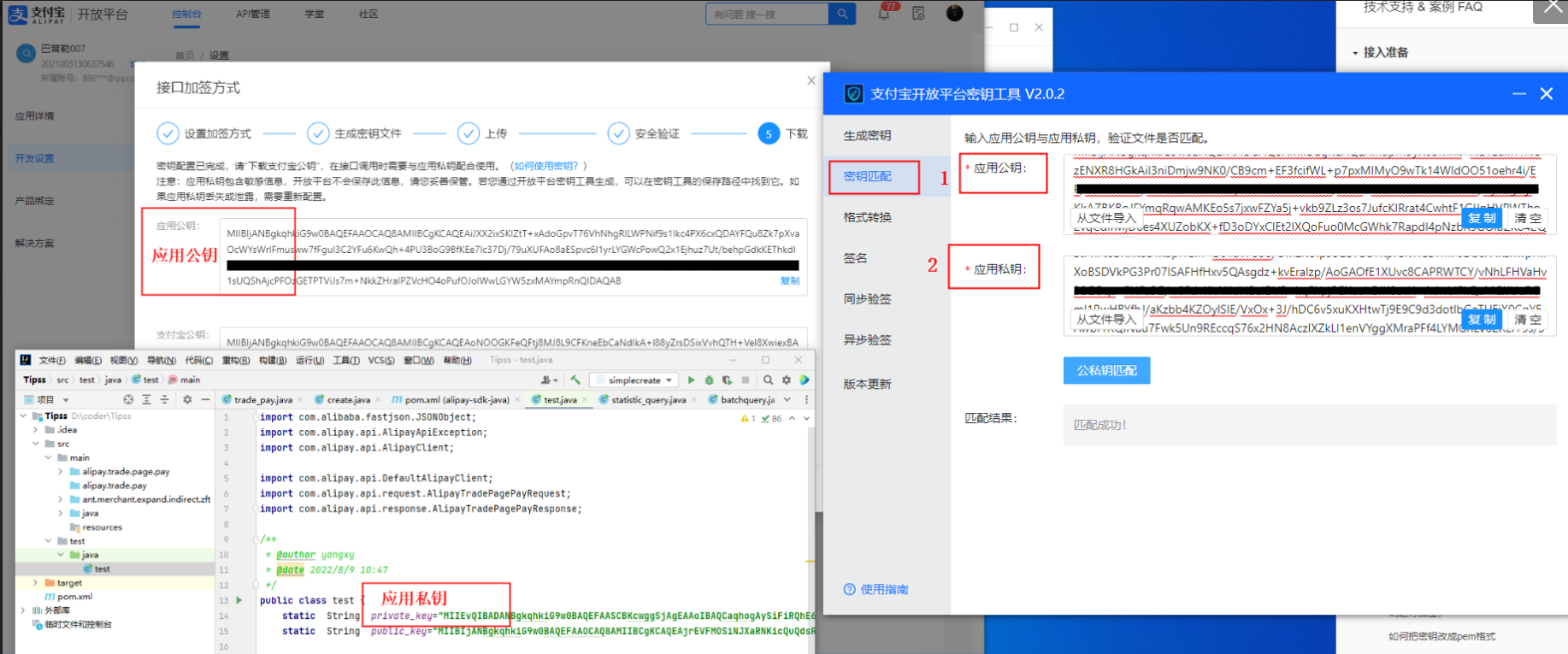Collapse the src folder

35,444
